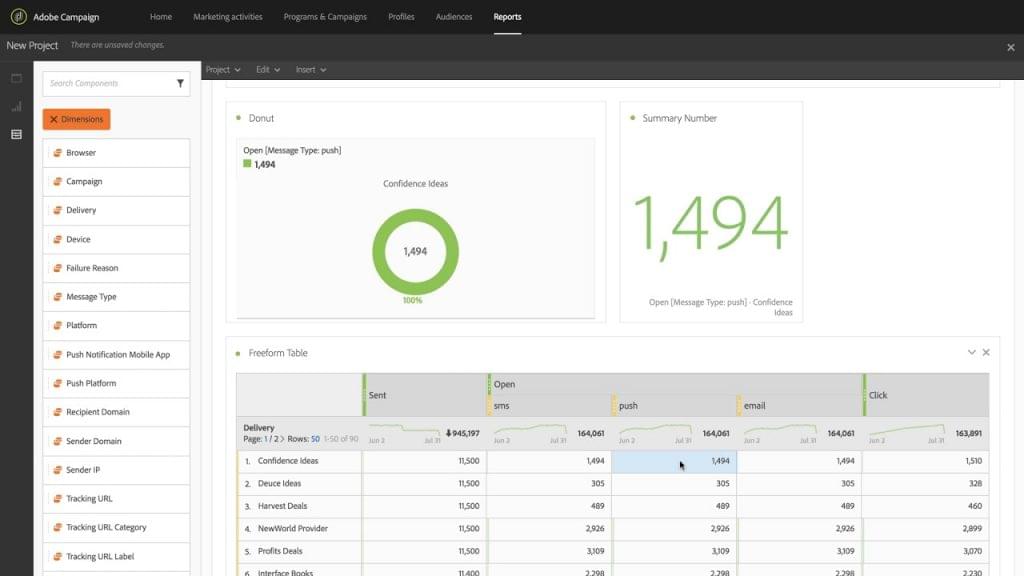Image resolution: width=1024 pixels, height=576 pixels.
Task: Click the Sender Domain dimension icon
Action: click(x=57, y=441)
